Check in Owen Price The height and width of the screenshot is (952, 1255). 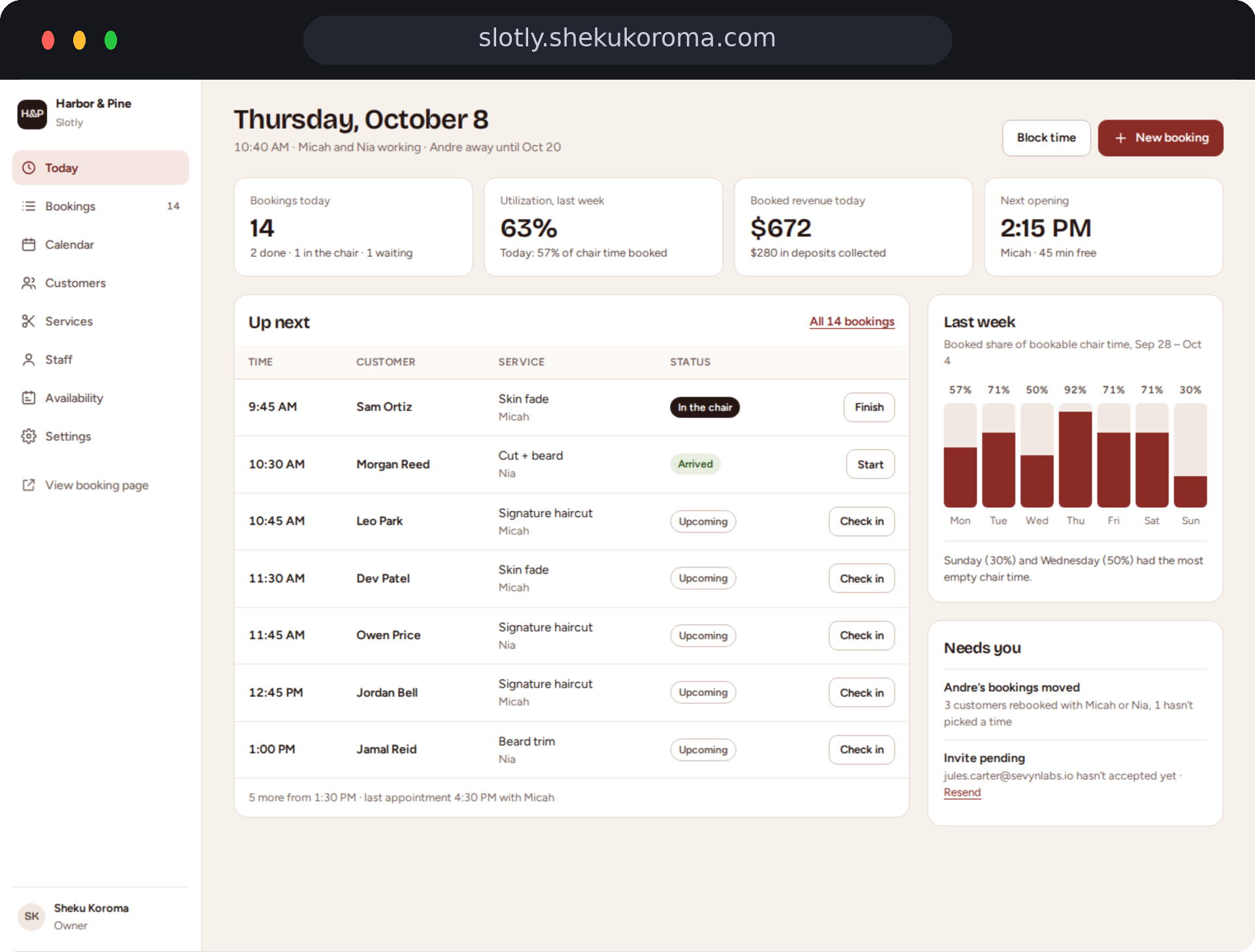click(x=862, y=635)
